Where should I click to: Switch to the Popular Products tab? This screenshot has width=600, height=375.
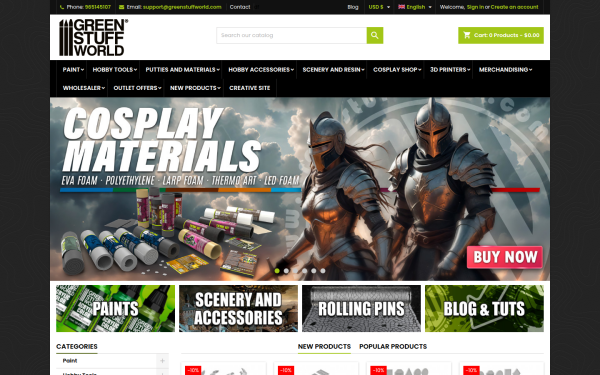(393, 346)
